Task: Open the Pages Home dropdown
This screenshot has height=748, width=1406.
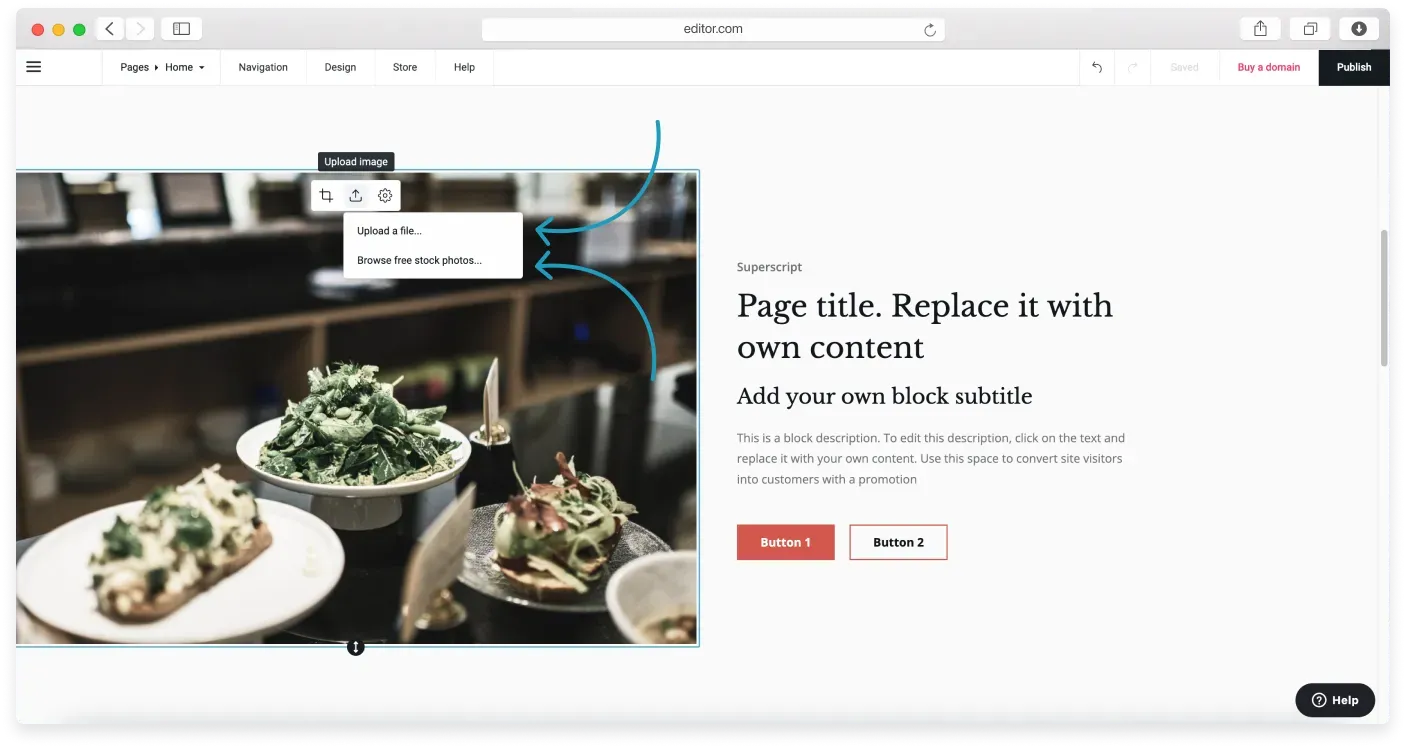Action: tap(162, 67)
